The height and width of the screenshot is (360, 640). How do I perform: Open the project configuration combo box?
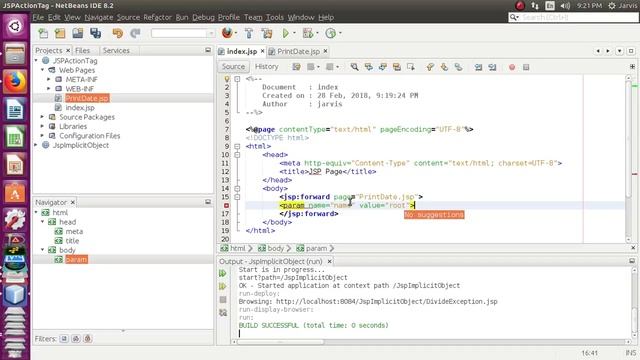(x=183, y=33)
